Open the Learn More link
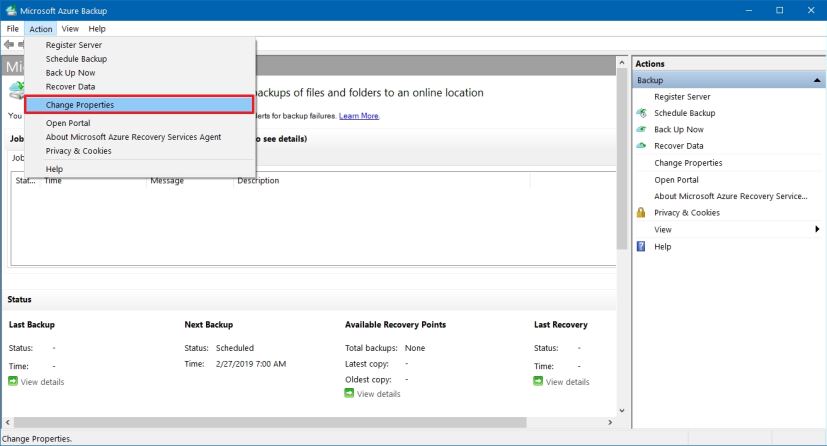The image size is (827, 446). [x=359, y=116]
